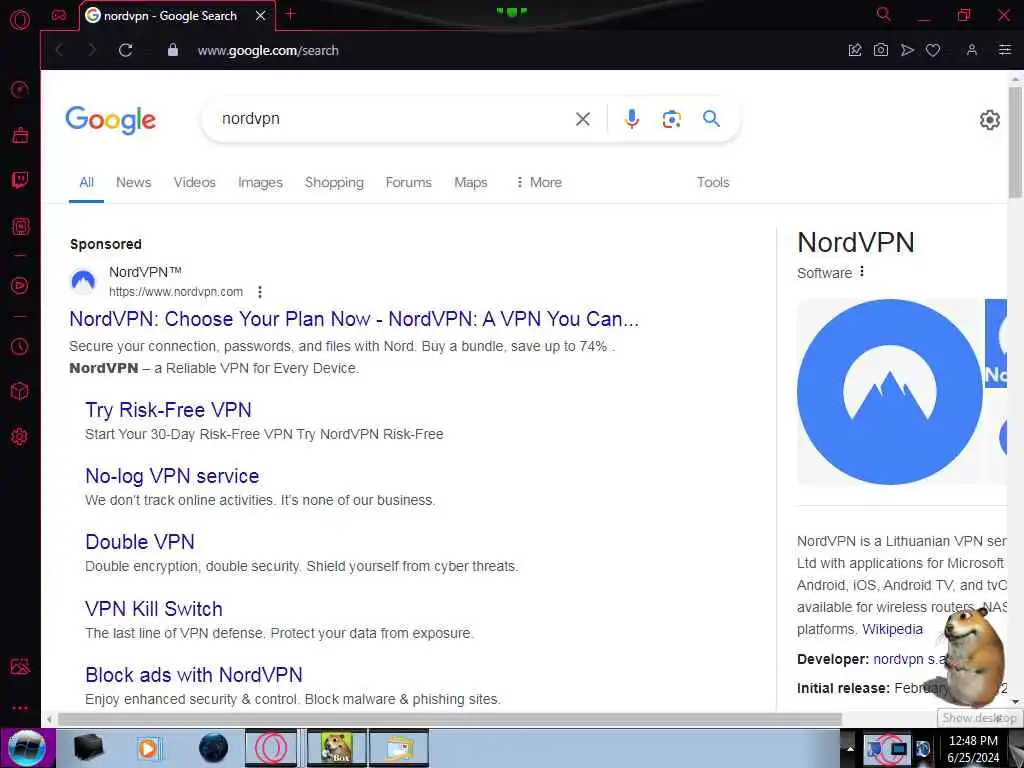Open three-dot menu beside Software label
The image size is (1024, 768).
[862, 271]
